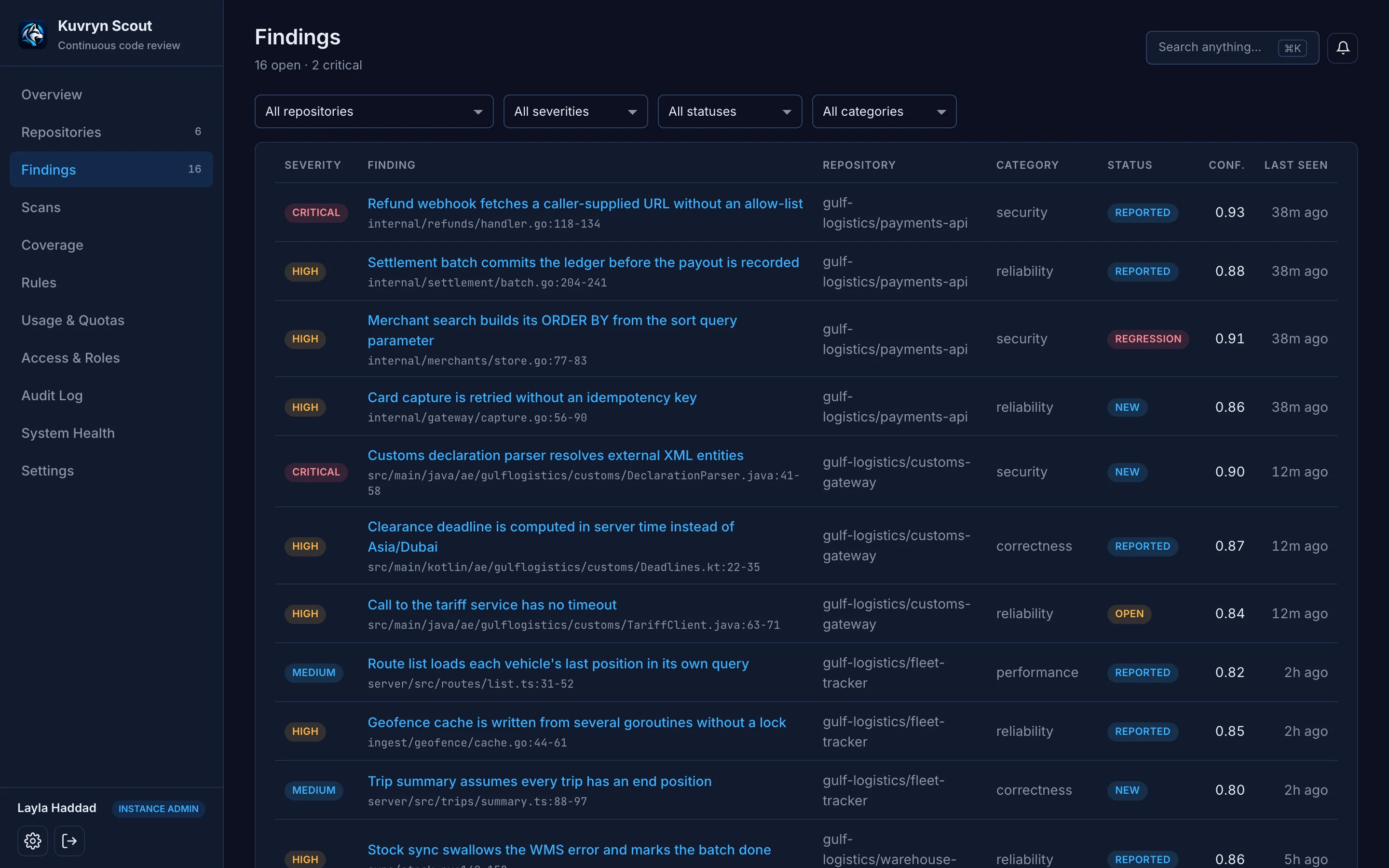
Task: Open notifications bell
Action: coord(1343,48)
